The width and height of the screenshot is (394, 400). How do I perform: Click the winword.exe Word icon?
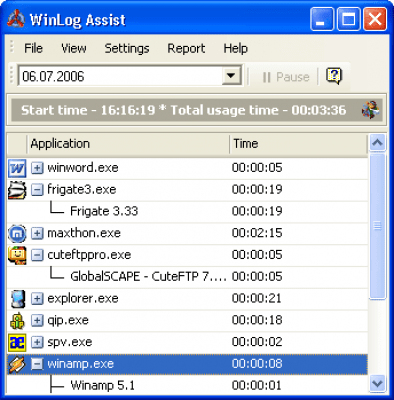point(17,168)
